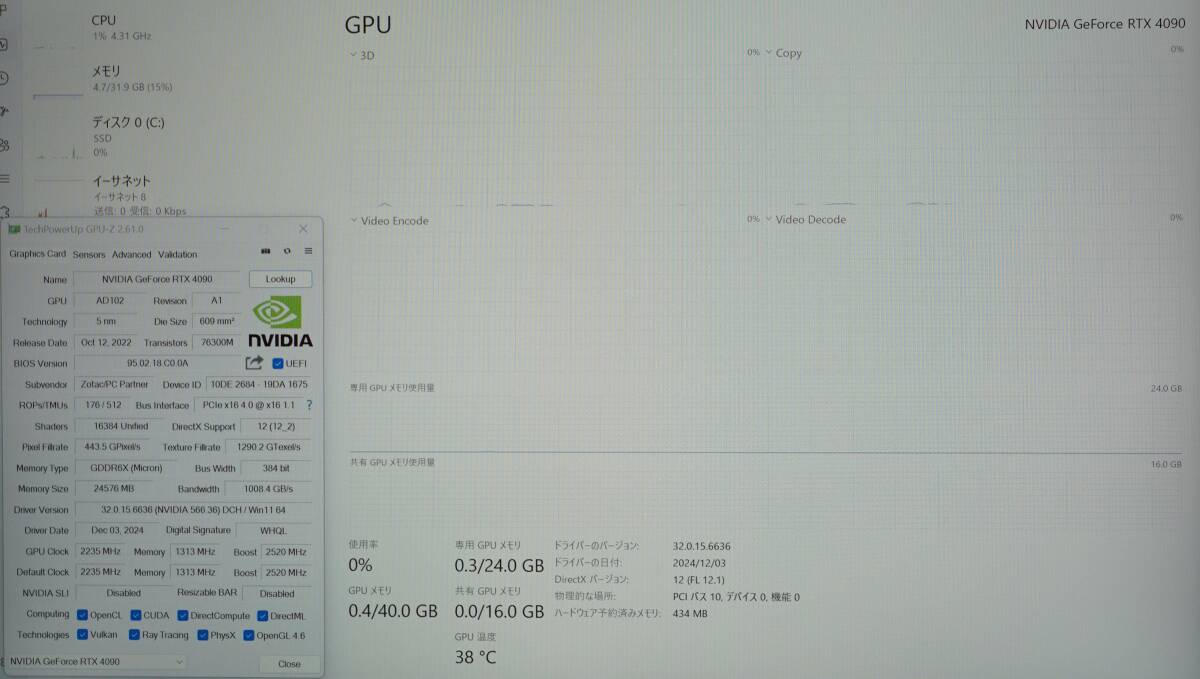The image size is (1200, 679).
Task: Click the GPU 温度 38 °C value
Action: pos(475,657)
